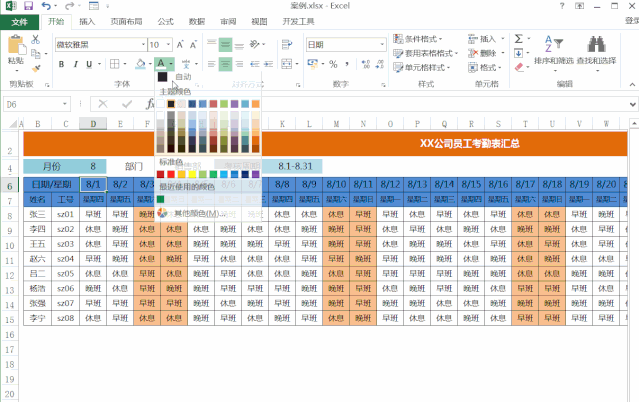Click the Cut scissors icon
Viewport: 639px width, 402px height.
[x=35, y=39]
